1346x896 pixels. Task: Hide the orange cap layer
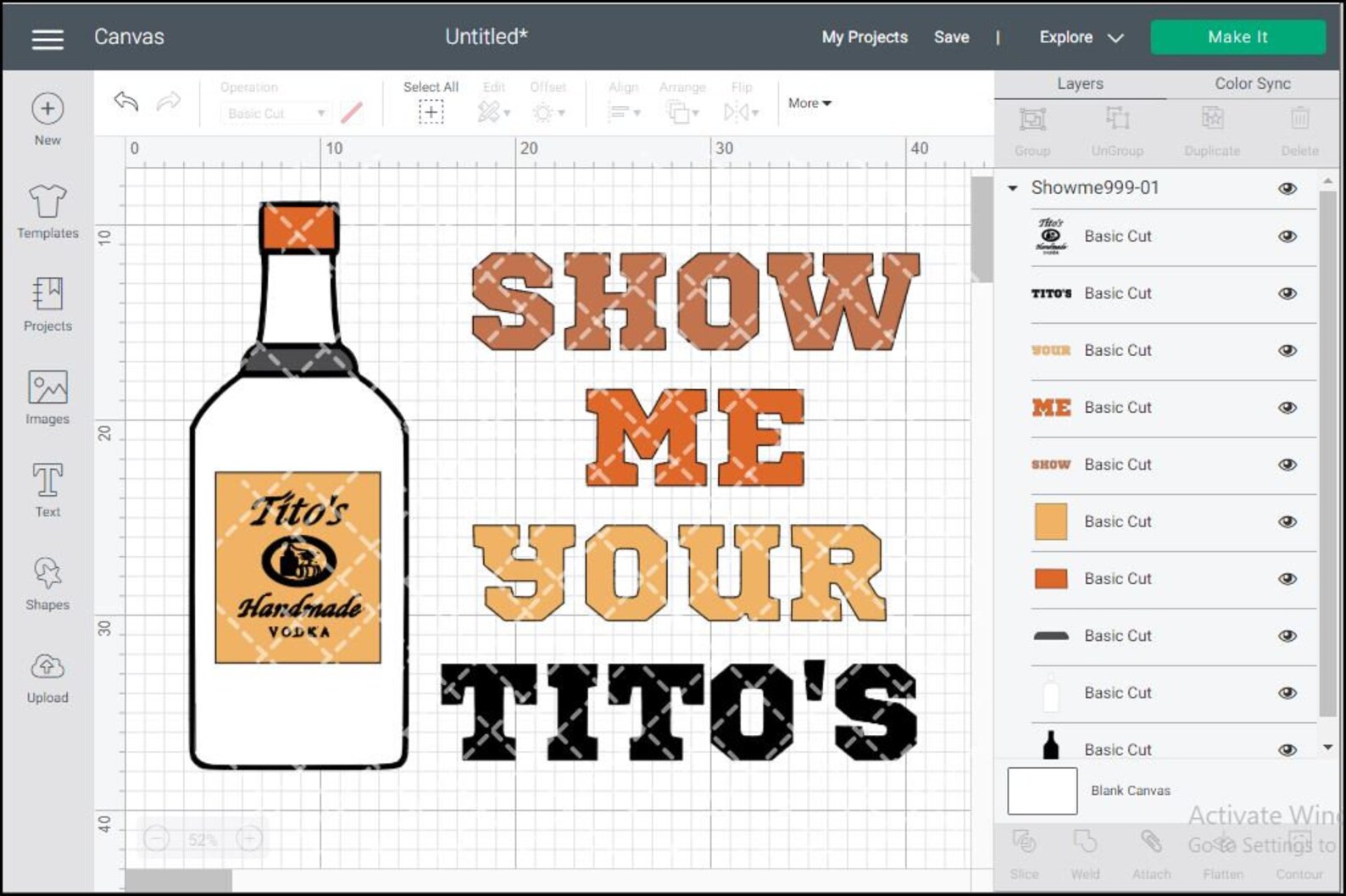point(1288,579)
